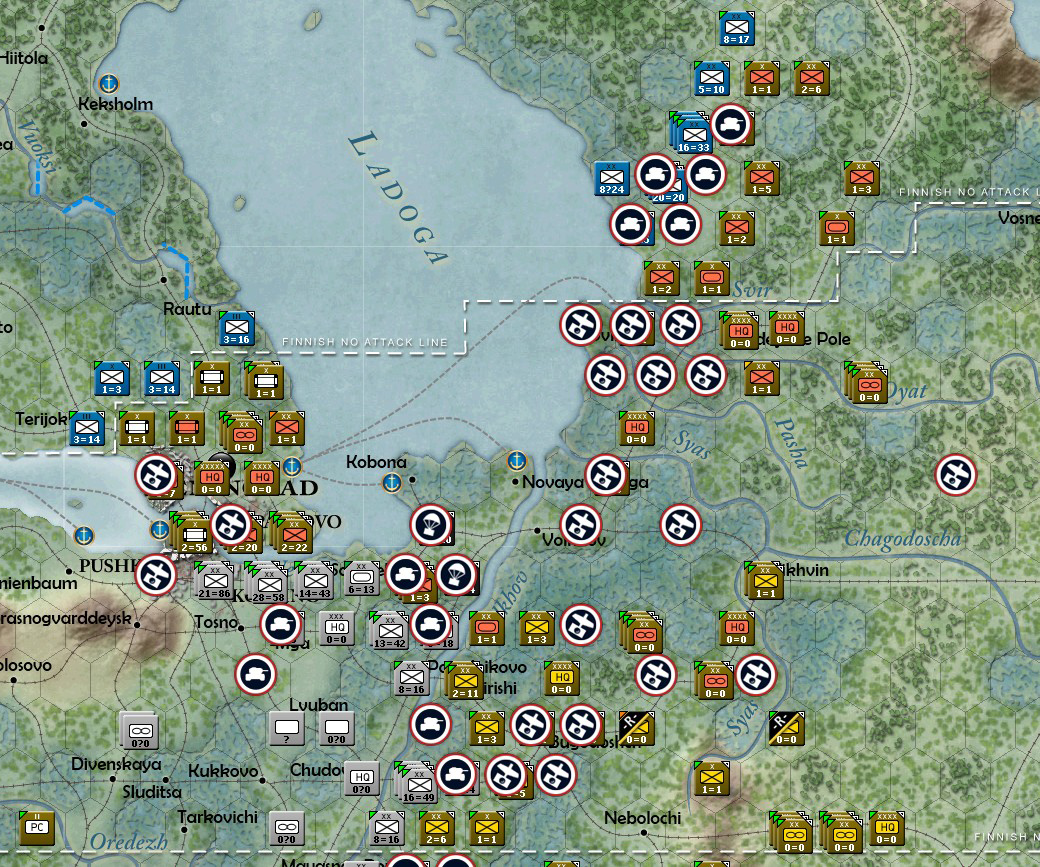
Task: Click the tank marker north of Lyuban
Action: pos(255,675)
